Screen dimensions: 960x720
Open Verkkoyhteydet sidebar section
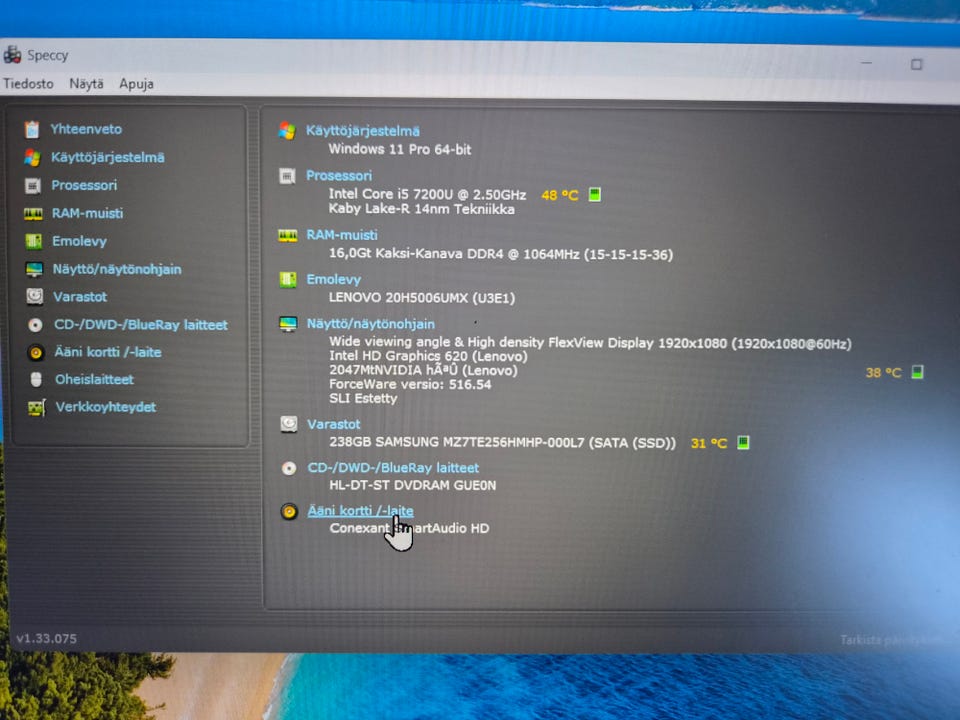click(x=105, y=407)
